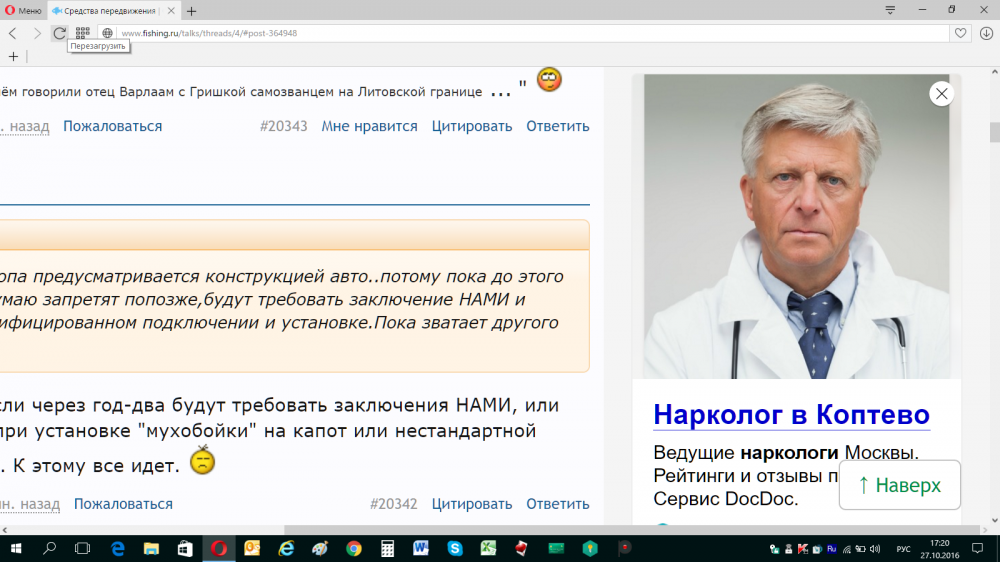Go back using the back arrow

click(13, 33)
